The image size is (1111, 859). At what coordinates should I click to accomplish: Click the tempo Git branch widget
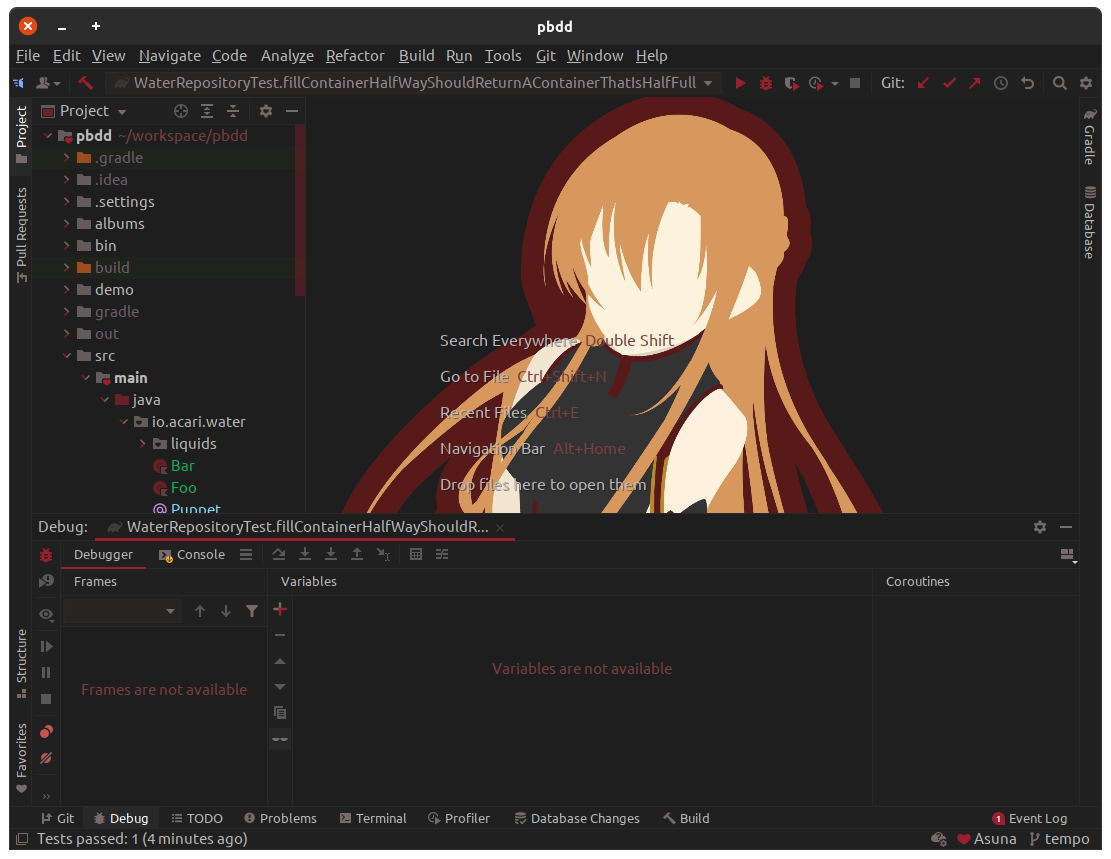coord(1059,838)
